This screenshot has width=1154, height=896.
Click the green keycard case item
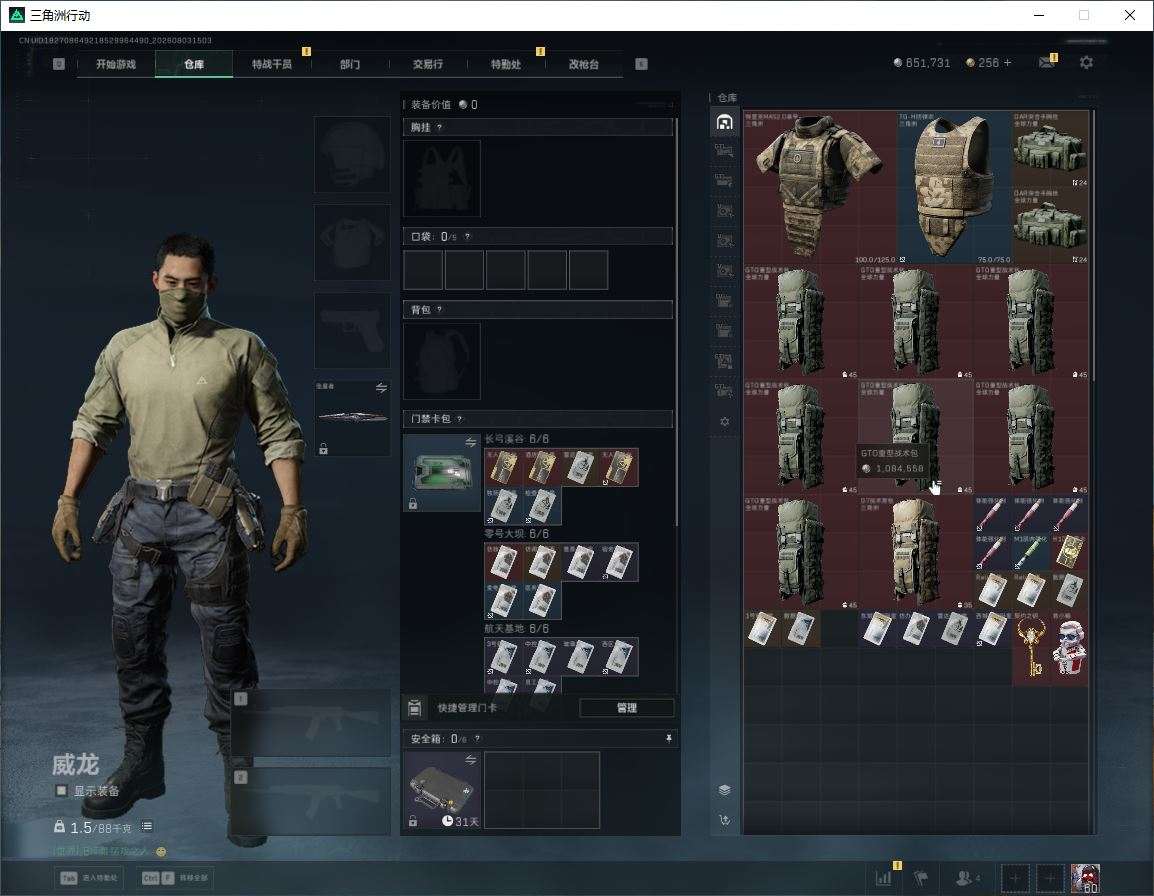click(442, 472)
